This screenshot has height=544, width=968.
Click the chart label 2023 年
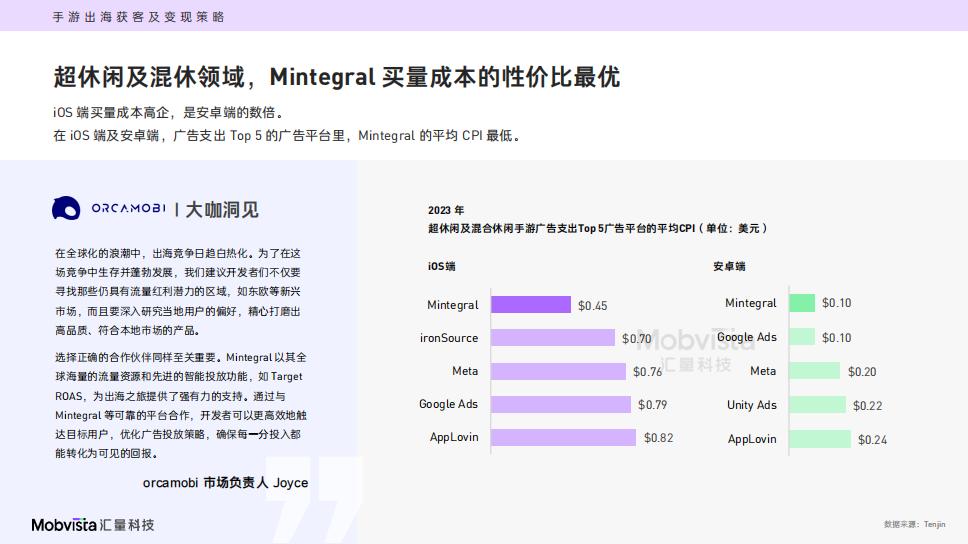click(x=446, y=211)
